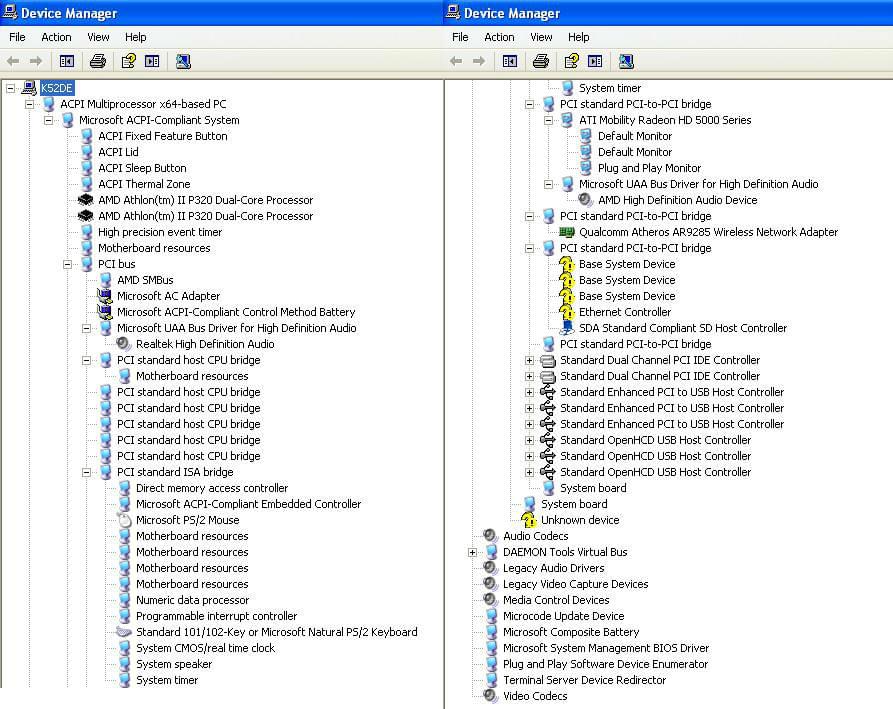Image resolution: width=893 pixels, height=709 pixels.
Task: Select Plug and Play Monitor entry
Action: pos(649,168)
